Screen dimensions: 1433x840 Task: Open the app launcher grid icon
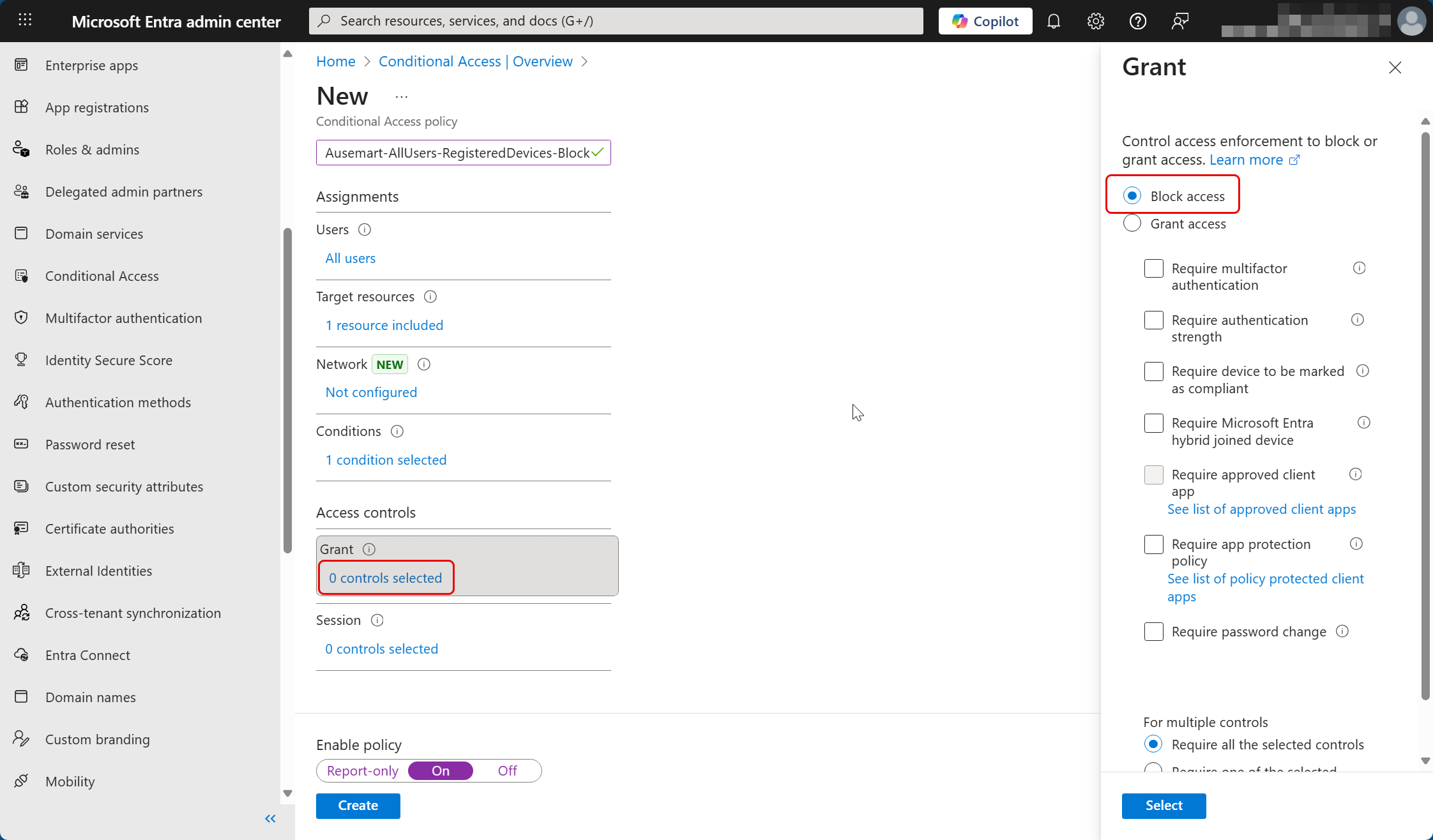(x=25, y=20)
